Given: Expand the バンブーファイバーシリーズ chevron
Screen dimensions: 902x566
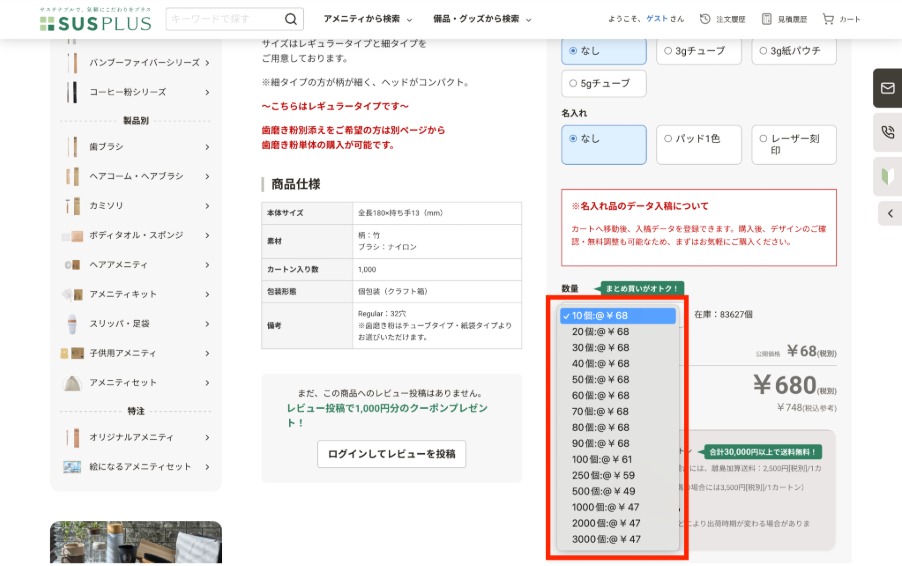Looking at the screenshot, I should point(207,63).
